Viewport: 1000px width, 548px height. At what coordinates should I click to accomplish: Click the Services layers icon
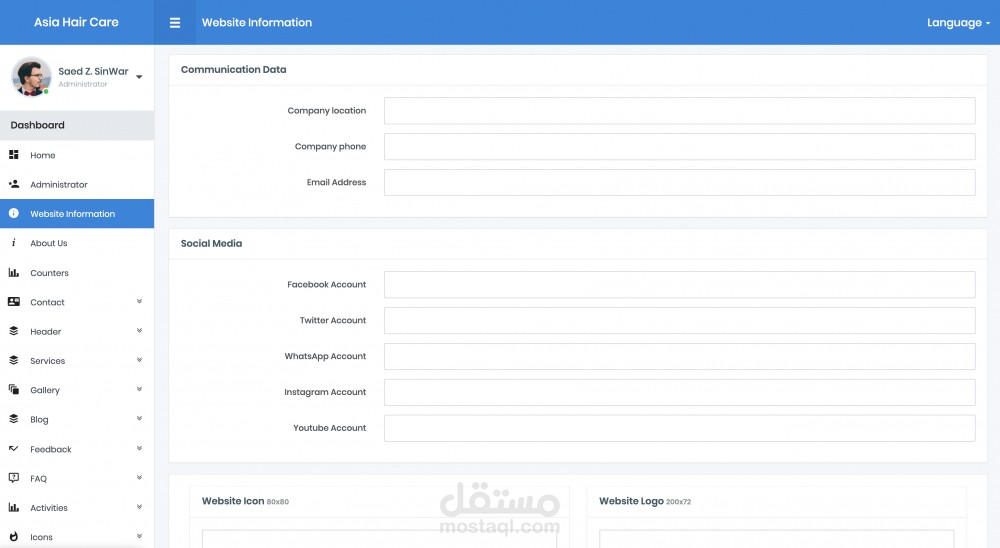point(13,360)
